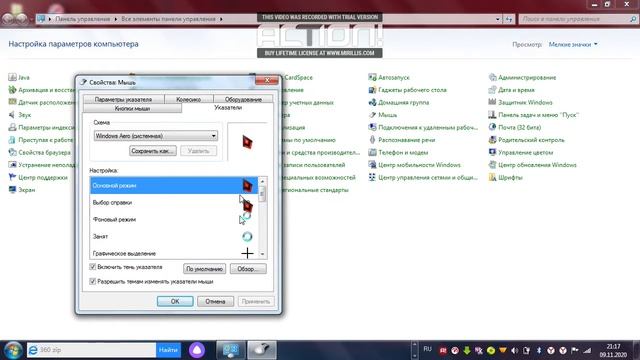The height and width of the screenshot is (360, 640).
Task: Toggle Разрешить темам изменять указатели мыши
Action: (x=93, y=281)
